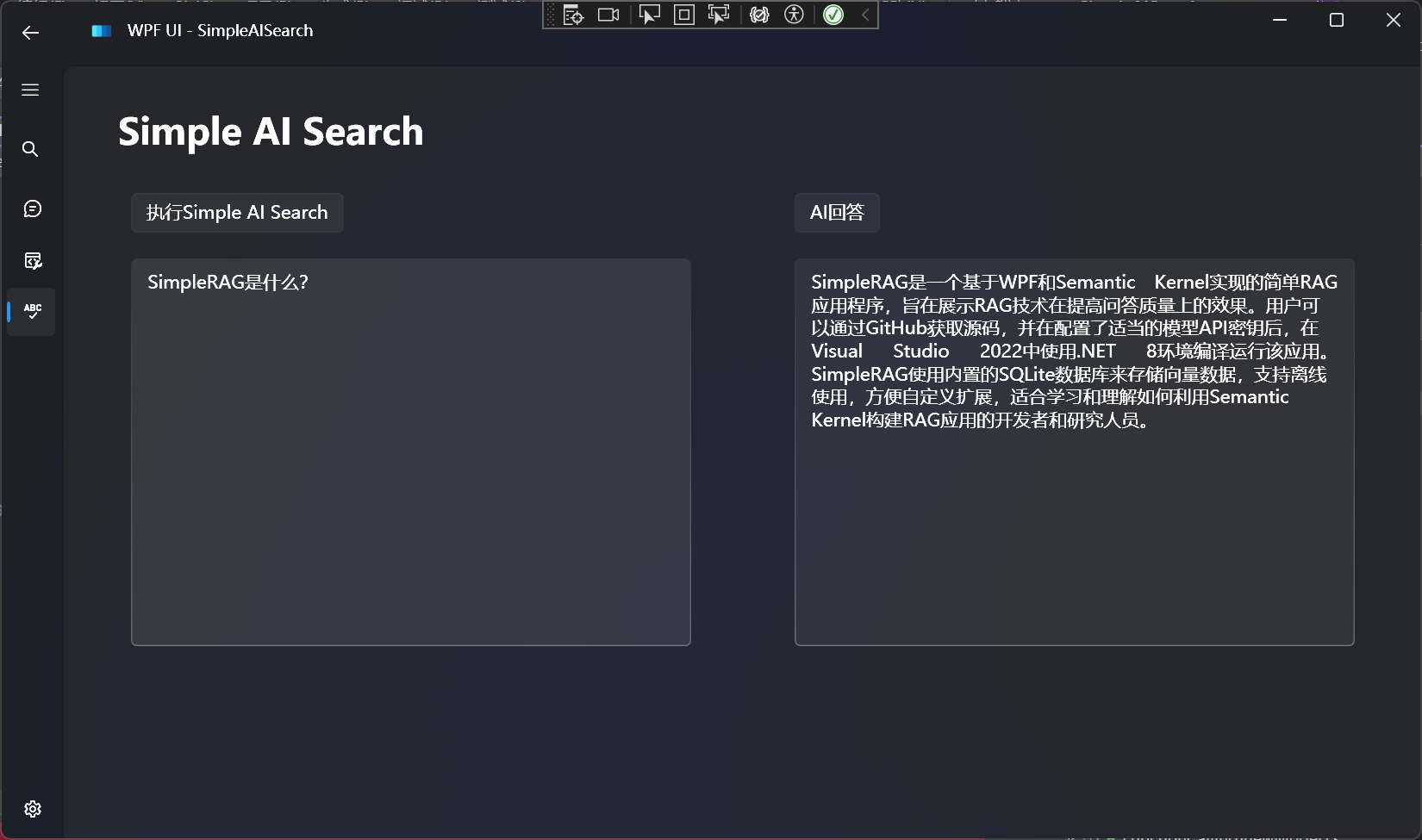1422x840 pixels.
Task: Maximize the SimpleAISearch window
Action: [1337, 20]
